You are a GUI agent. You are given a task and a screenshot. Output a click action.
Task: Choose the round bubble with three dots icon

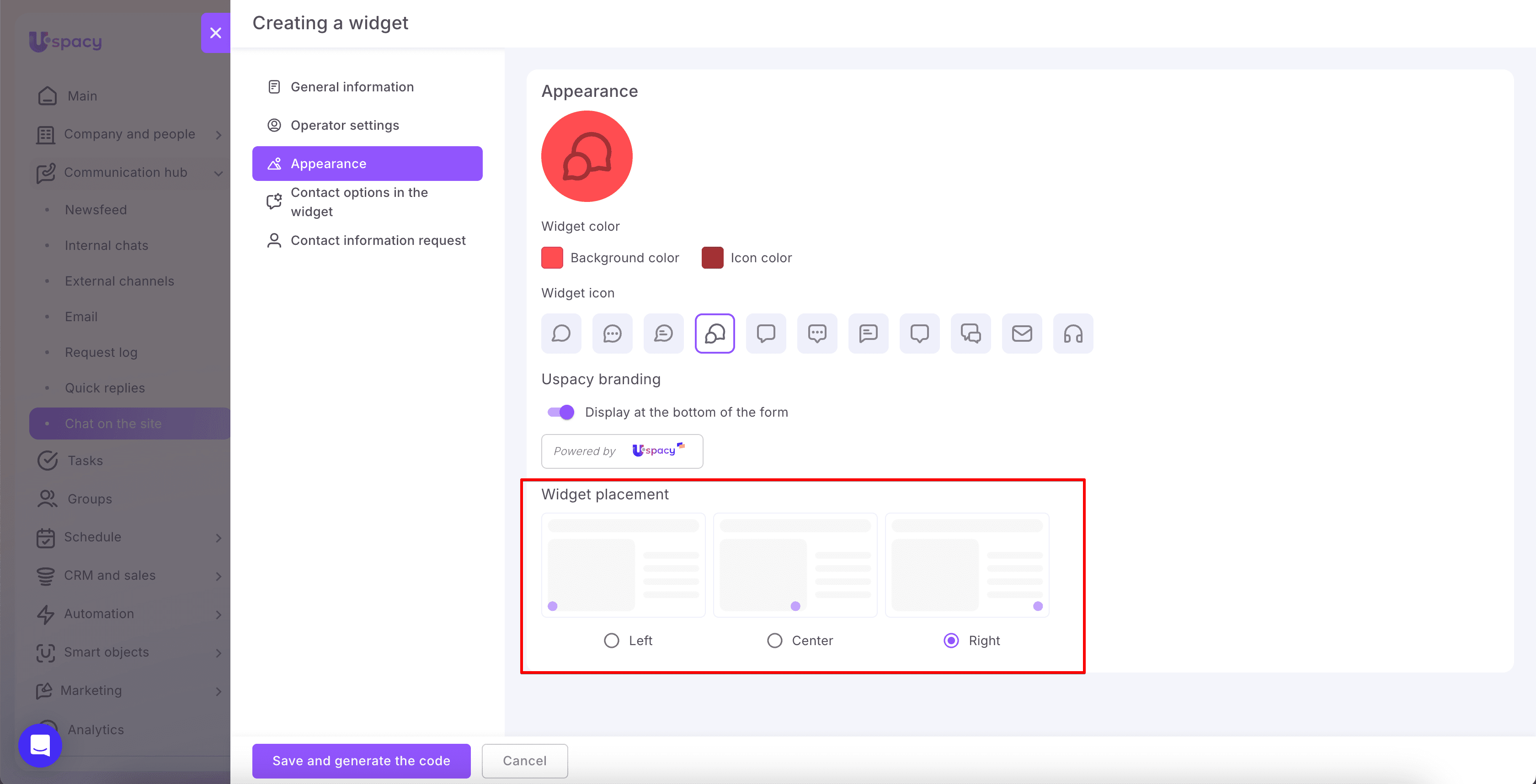pyautogui.click(x=613, y=334)
